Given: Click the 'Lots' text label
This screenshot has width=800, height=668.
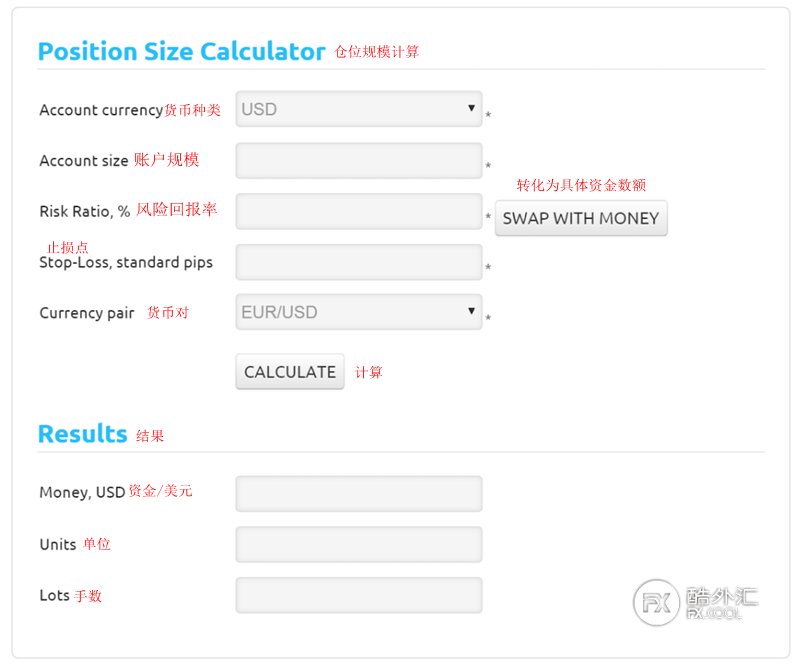Looking at the screenshot, I should (54, 596).
